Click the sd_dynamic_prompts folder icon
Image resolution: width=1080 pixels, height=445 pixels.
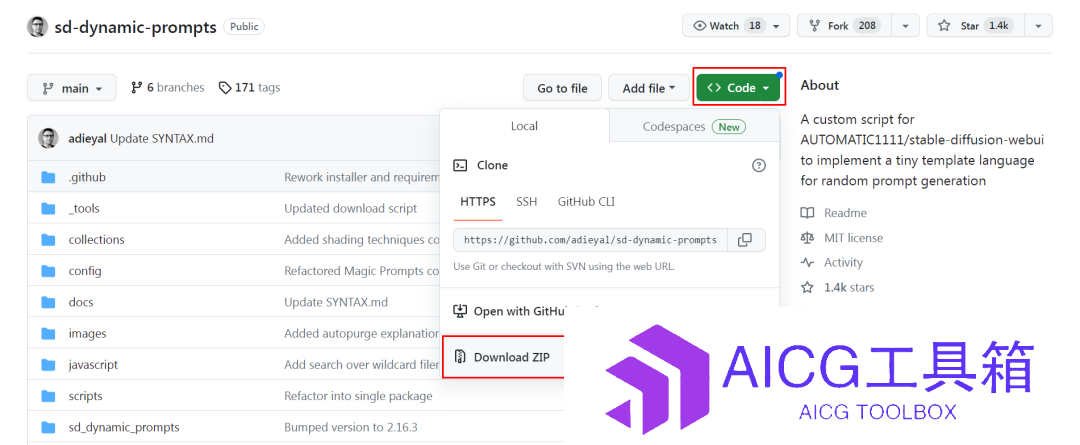coord(48,427)
